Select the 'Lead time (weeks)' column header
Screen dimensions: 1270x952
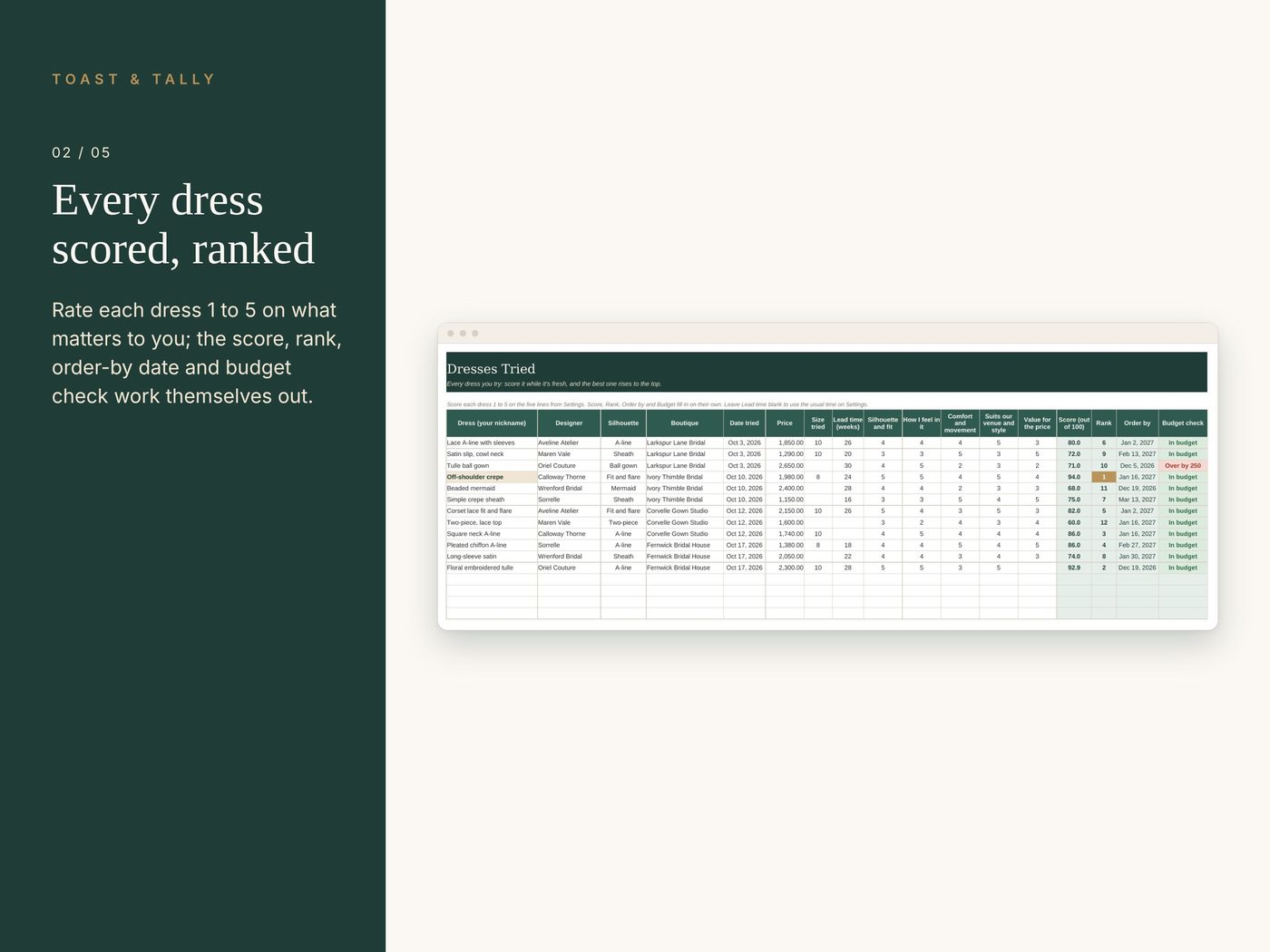(848, 423)
